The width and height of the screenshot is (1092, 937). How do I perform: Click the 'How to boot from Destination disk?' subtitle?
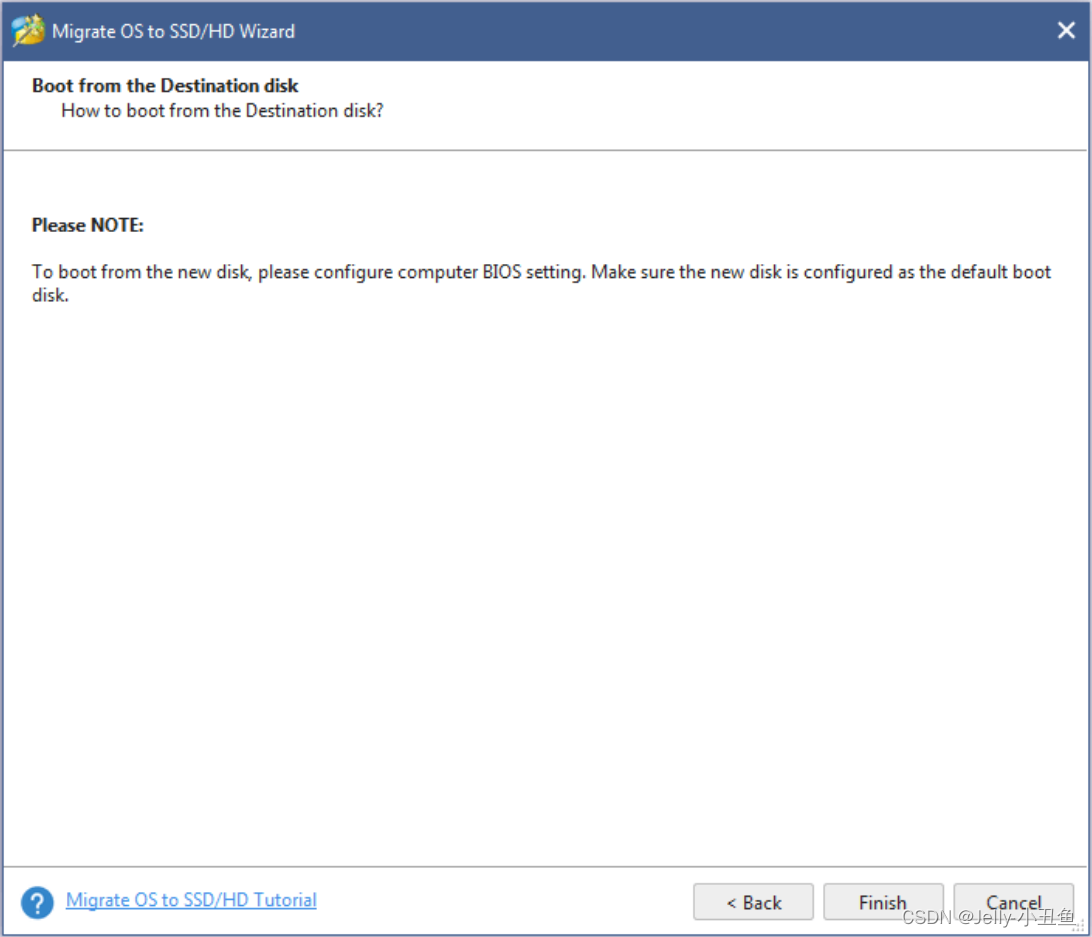click(222, 111)
